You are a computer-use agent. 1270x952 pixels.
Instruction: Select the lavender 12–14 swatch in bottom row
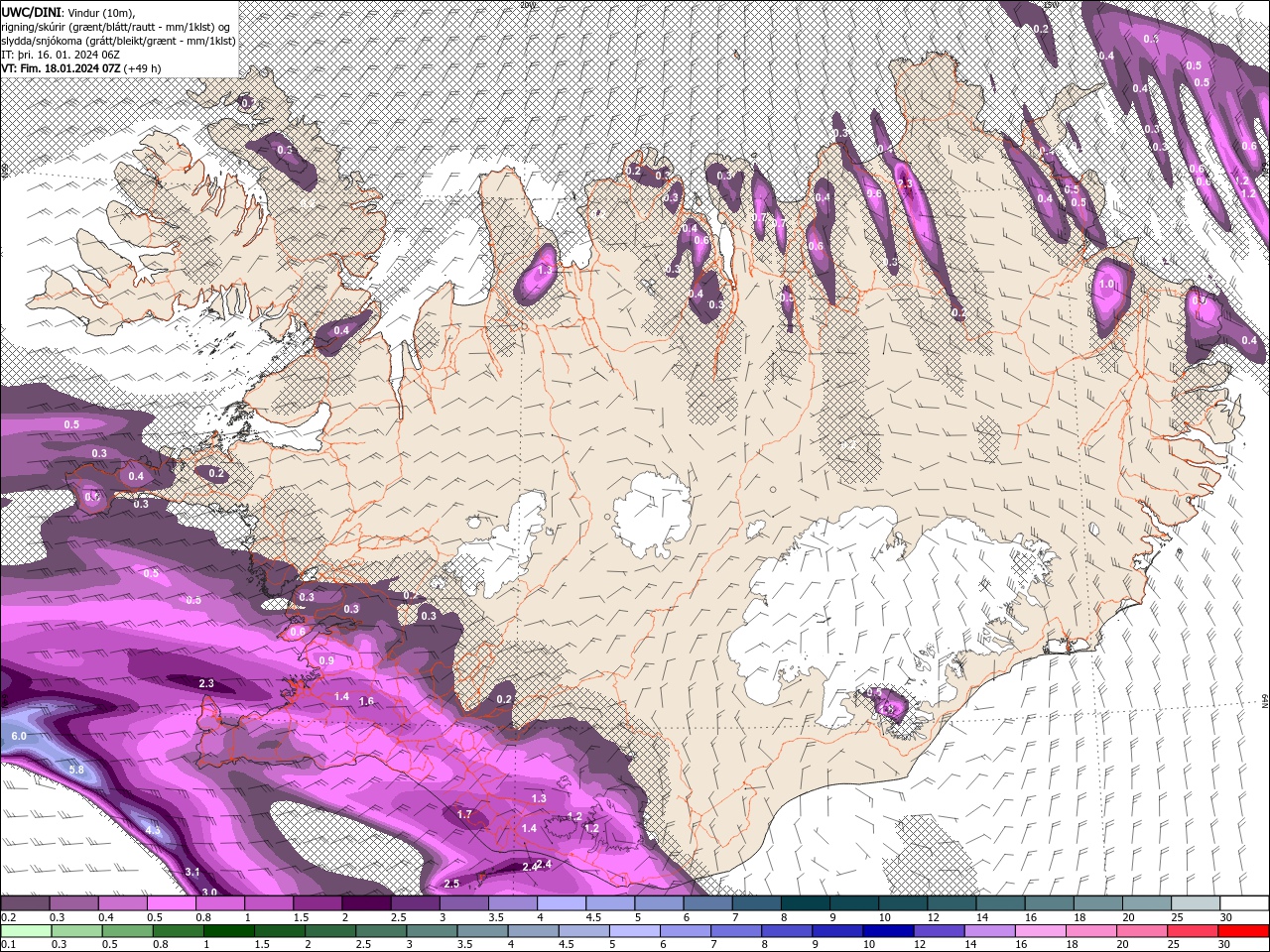tap(940, 930)
